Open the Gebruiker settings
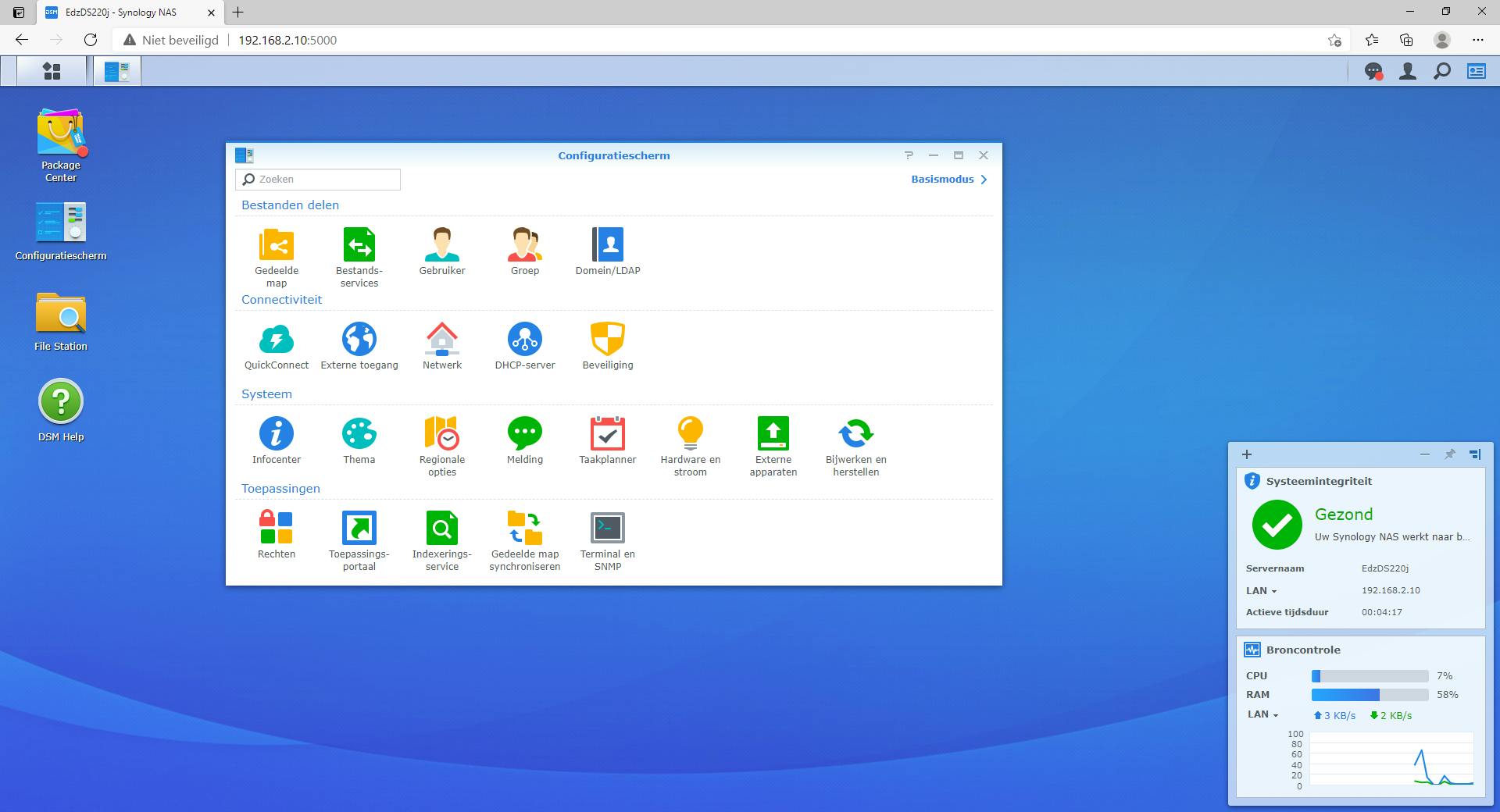The height and width of the screenshot is (812, 1500). pos(442,251)
